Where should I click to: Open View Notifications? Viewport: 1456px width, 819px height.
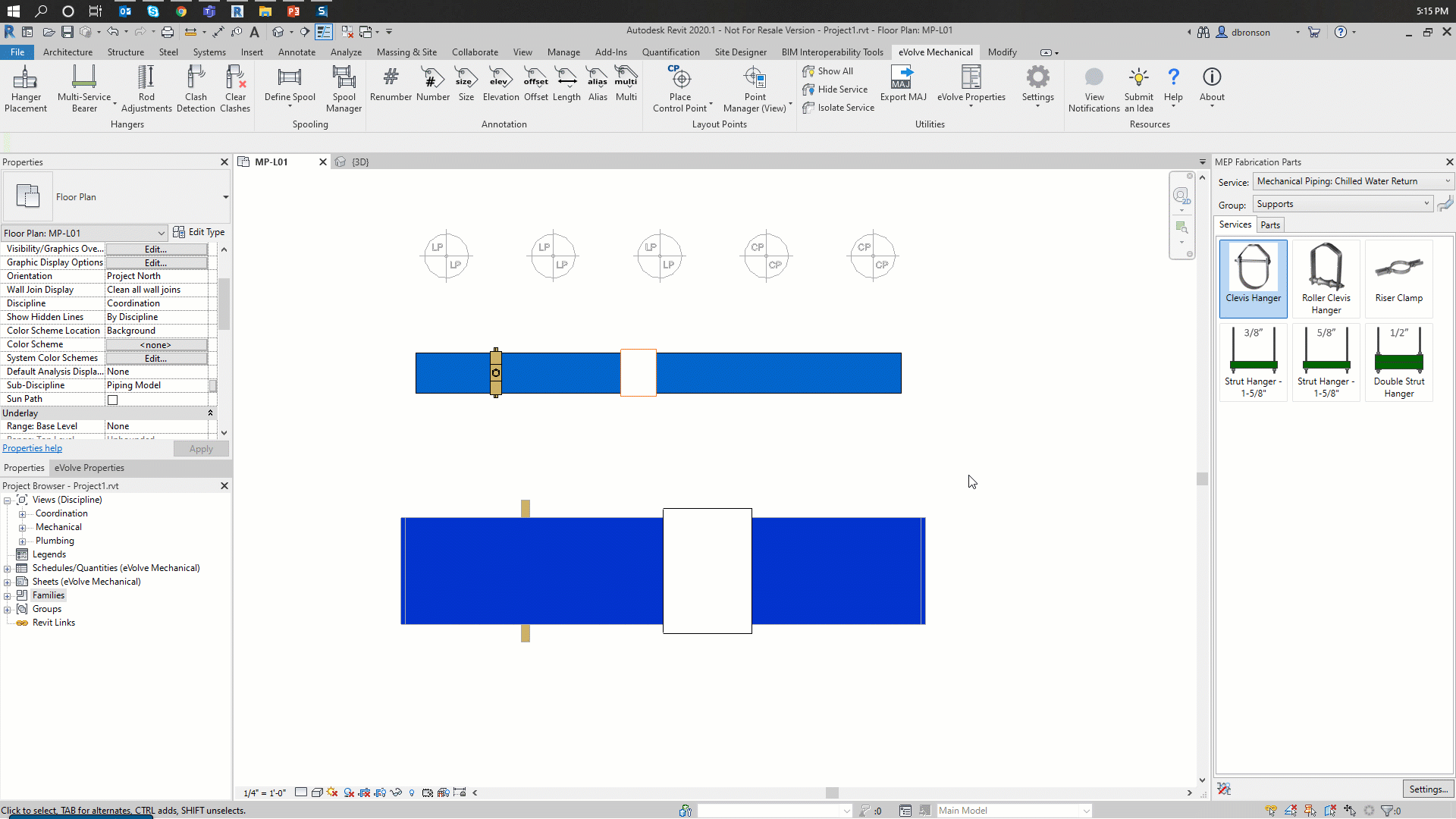[x=1094, y=89]
